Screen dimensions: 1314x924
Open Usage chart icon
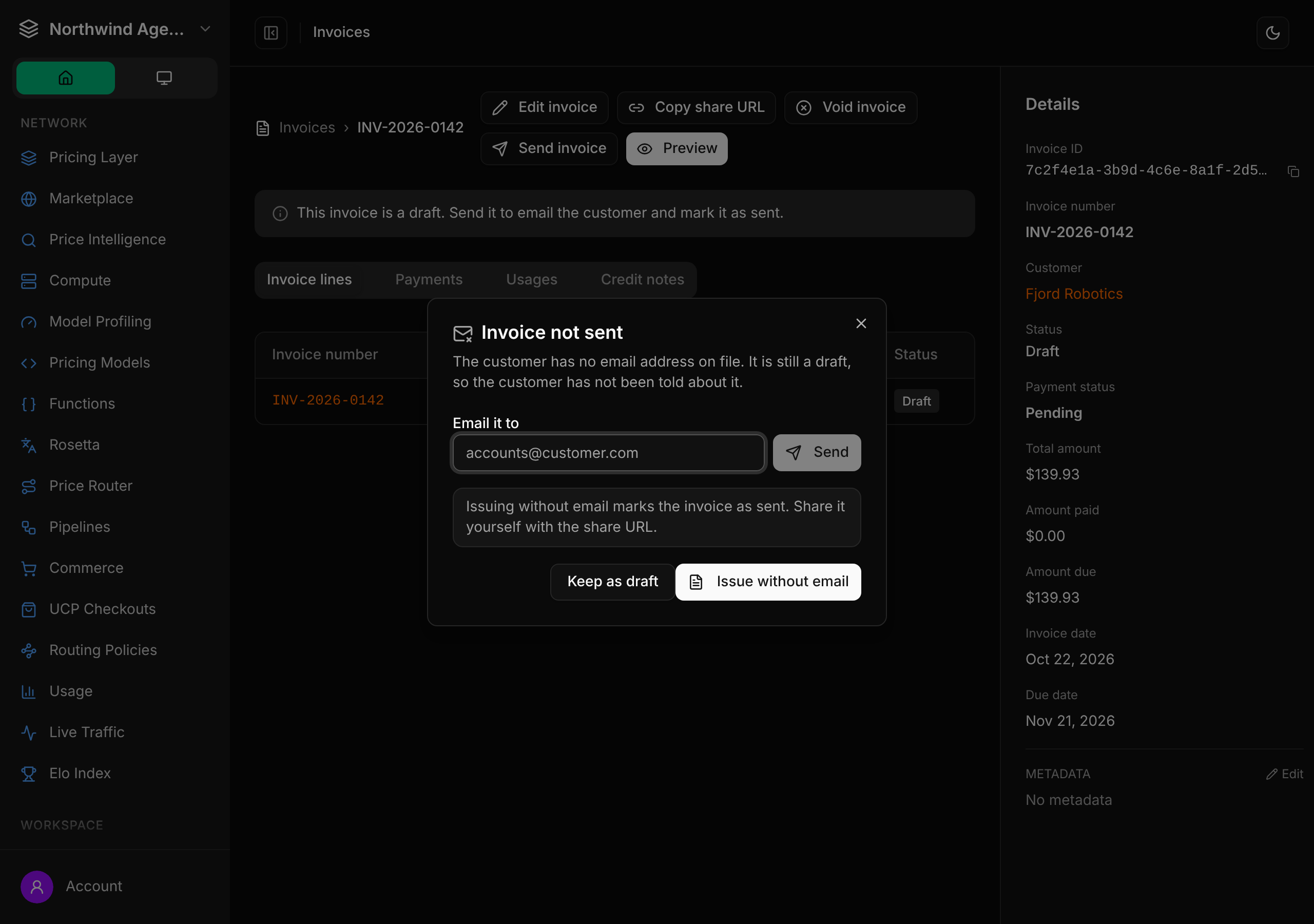[x=29, y=691]
